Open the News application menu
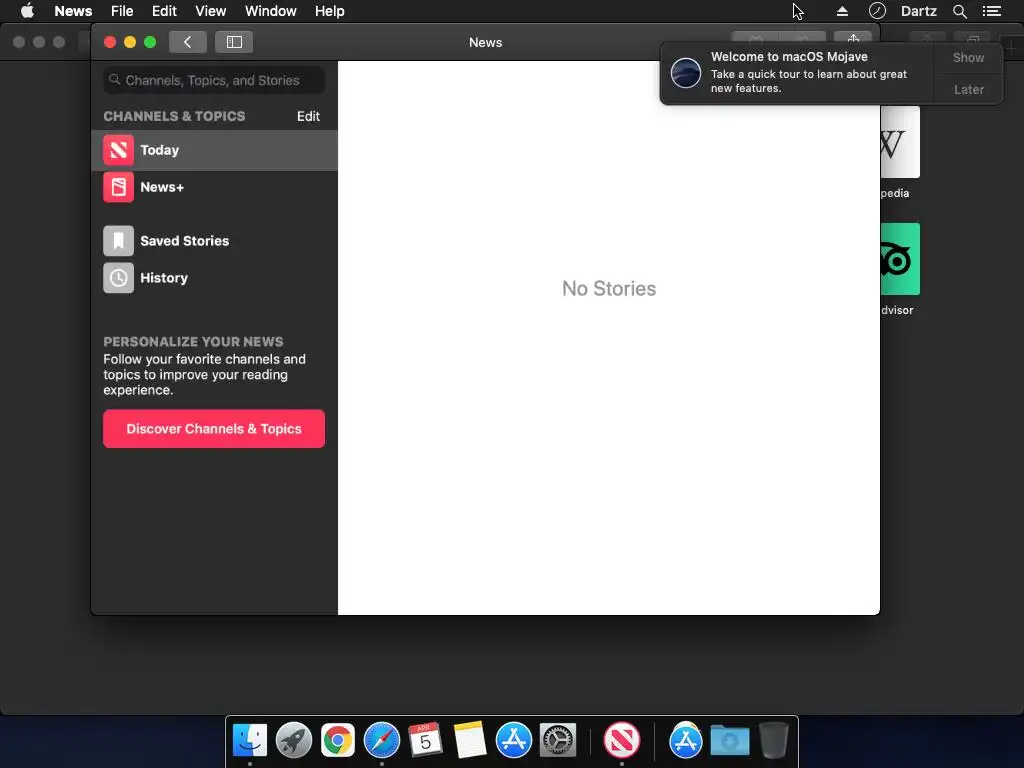This screenshot has width=1024, height=768. pyautogui.click(x=73, y=11)
